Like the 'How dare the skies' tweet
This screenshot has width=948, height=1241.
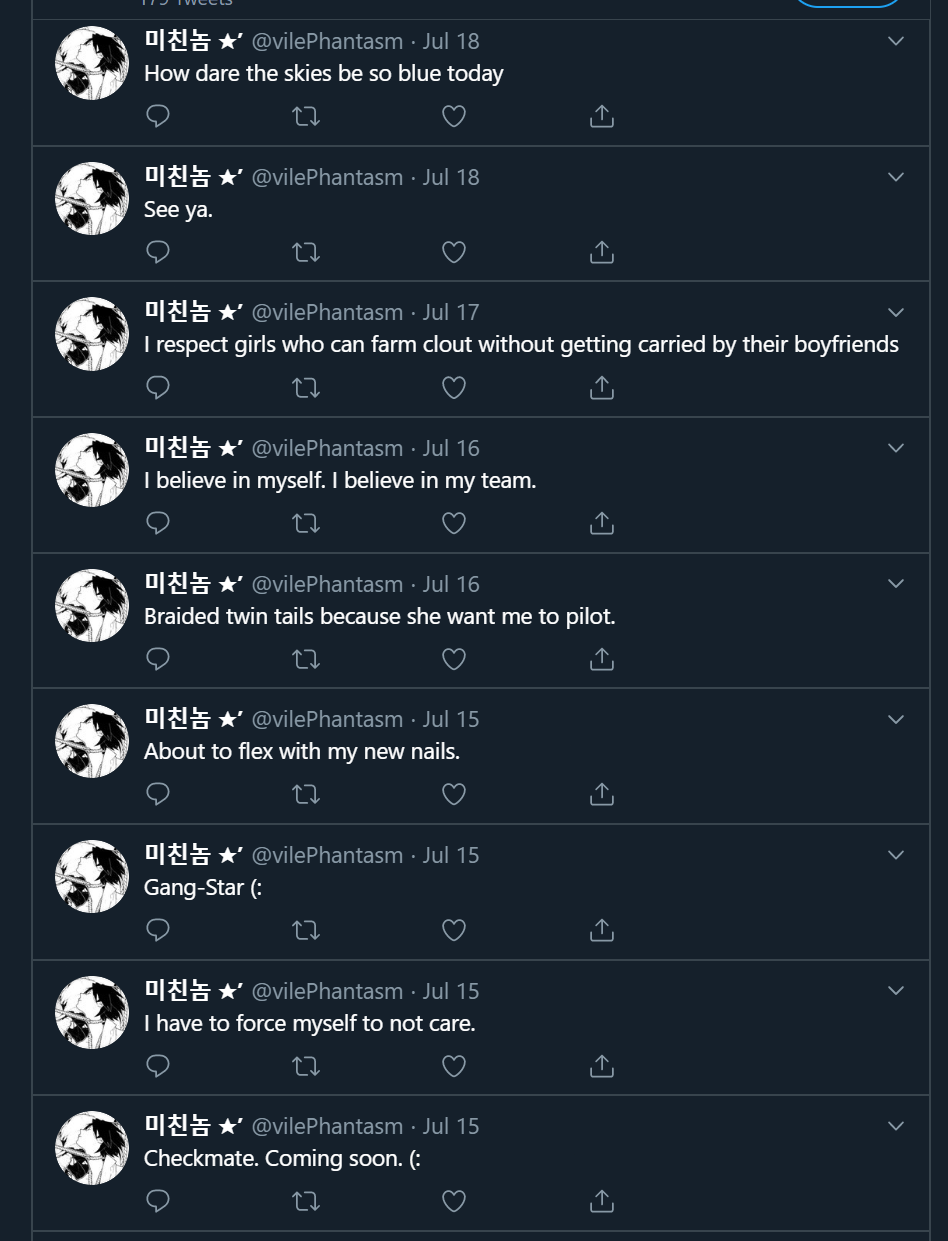click(x=454, y=117)
